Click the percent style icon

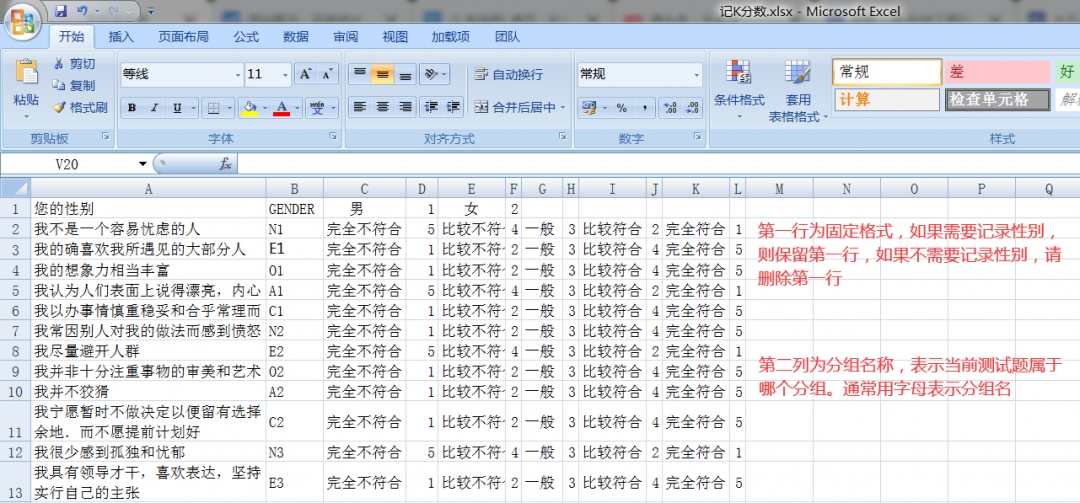point(621,108)
